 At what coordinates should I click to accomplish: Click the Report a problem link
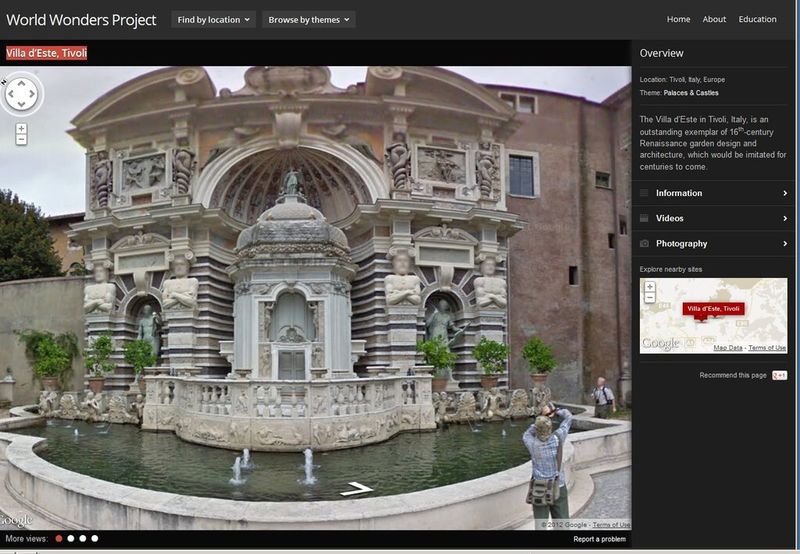[599, 539]
